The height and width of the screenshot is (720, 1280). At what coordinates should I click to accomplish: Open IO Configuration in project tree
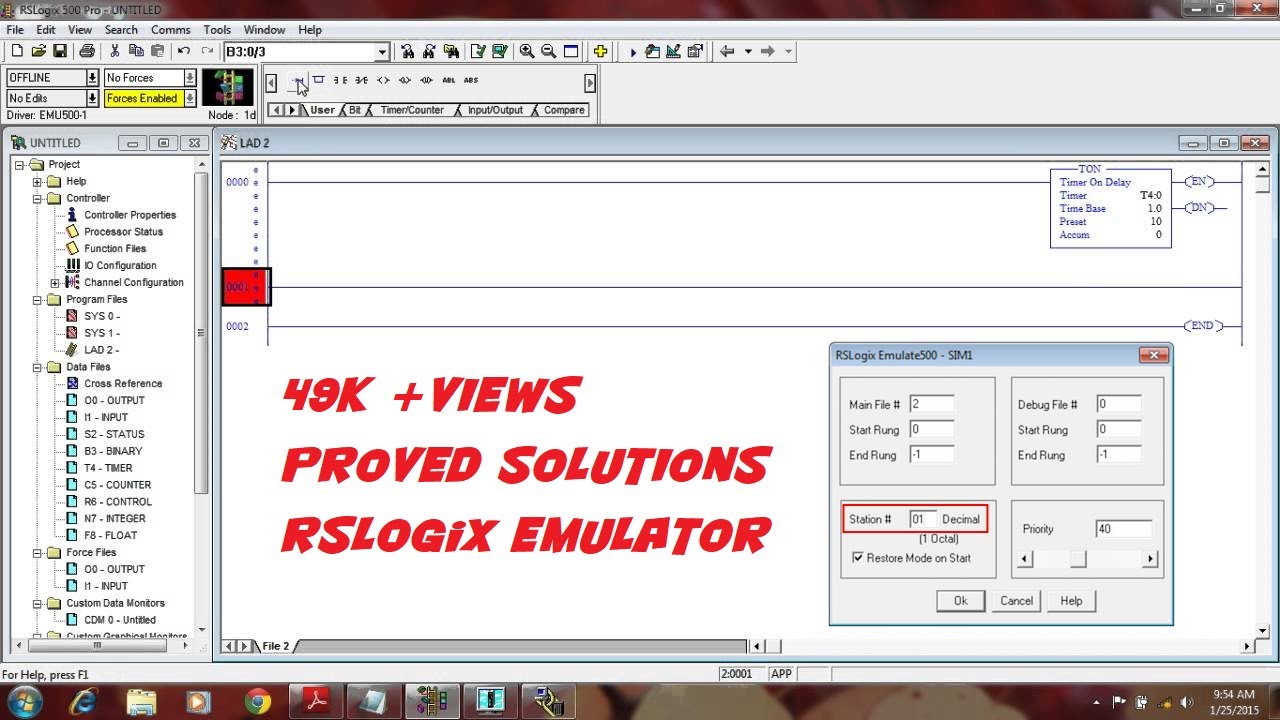[x=120, y=265]
